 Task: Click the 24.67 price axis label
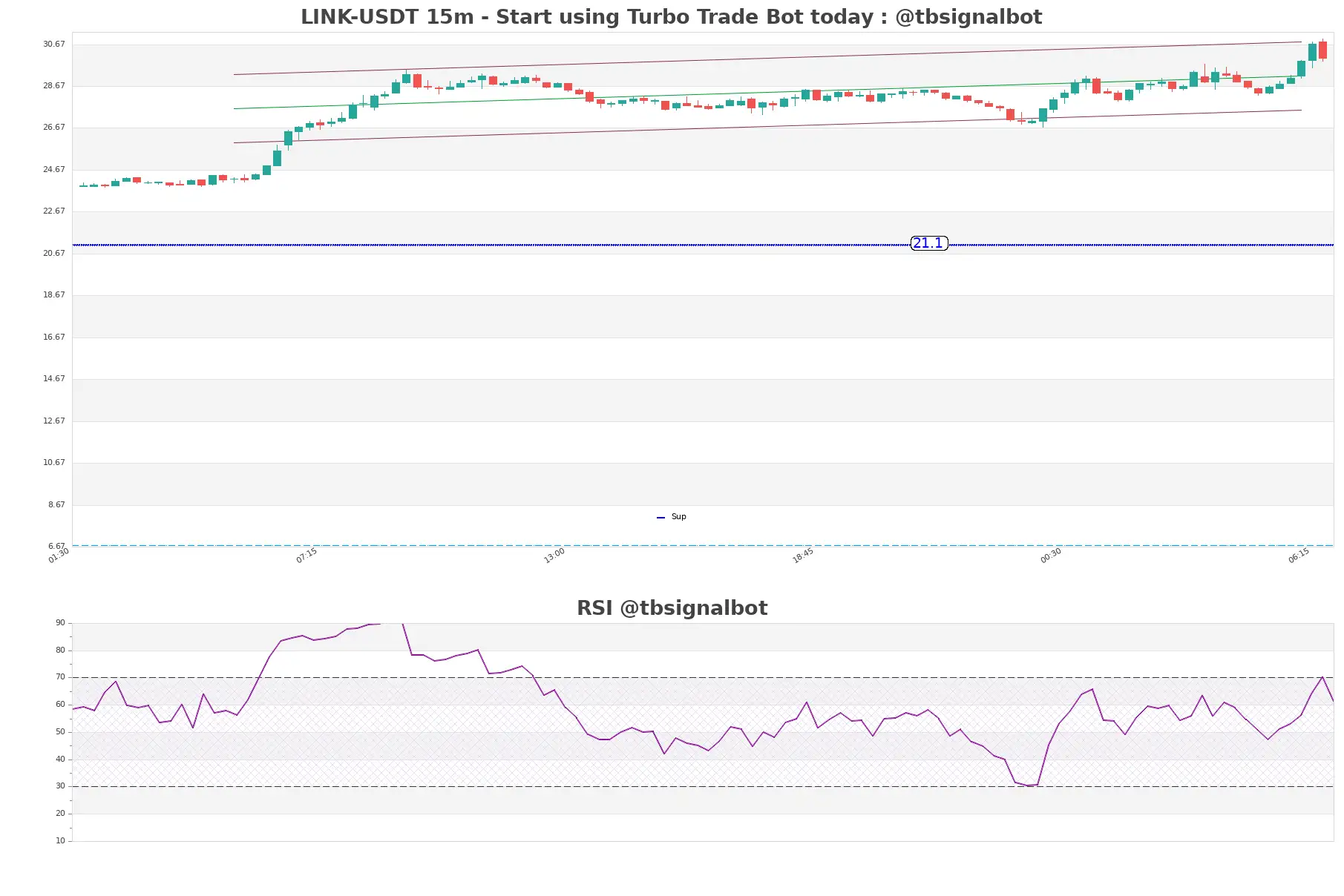click(x=54, y=170)
